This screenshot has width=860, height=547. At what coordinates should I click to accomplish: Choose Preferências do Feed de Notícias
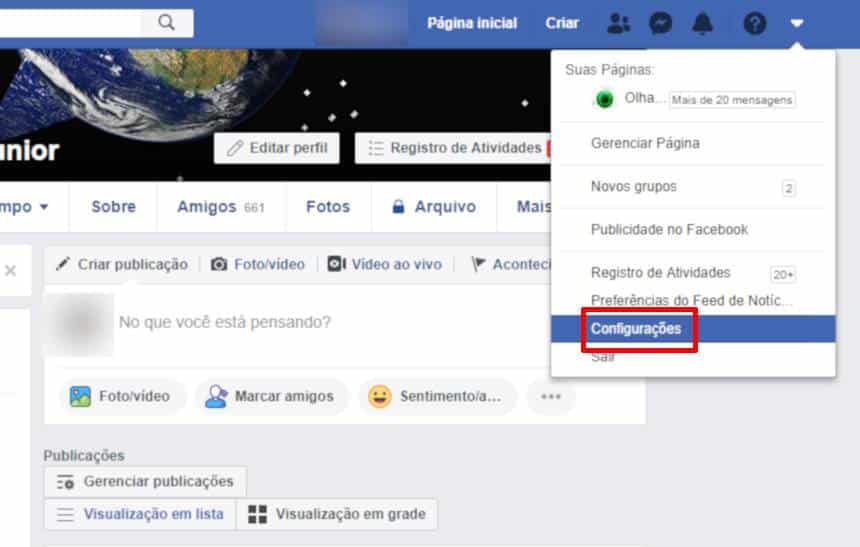[692, 300]
